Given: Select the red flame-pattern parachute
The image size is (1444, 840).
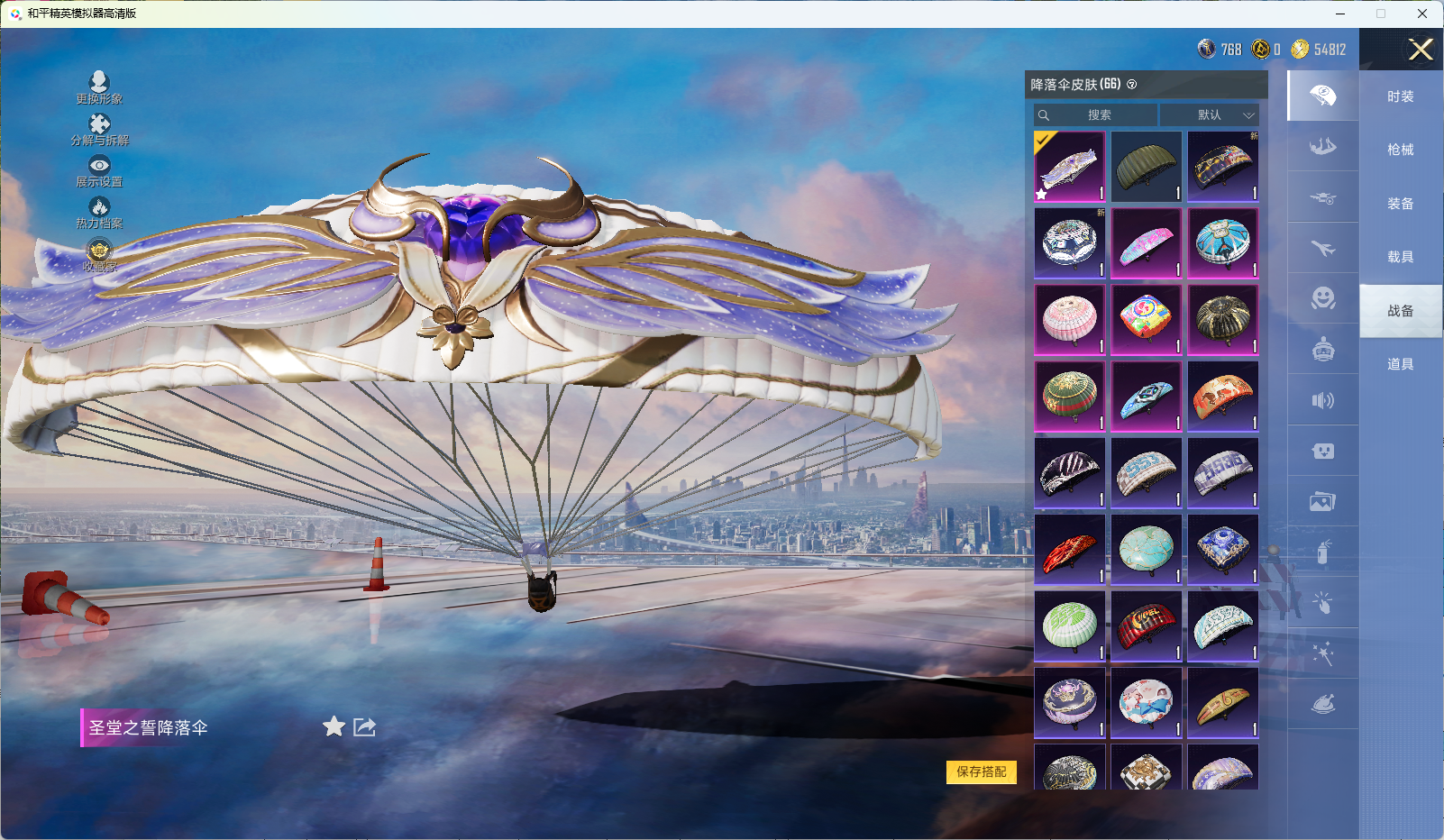Looking at the screenshot, I should tap(1070, 550).
